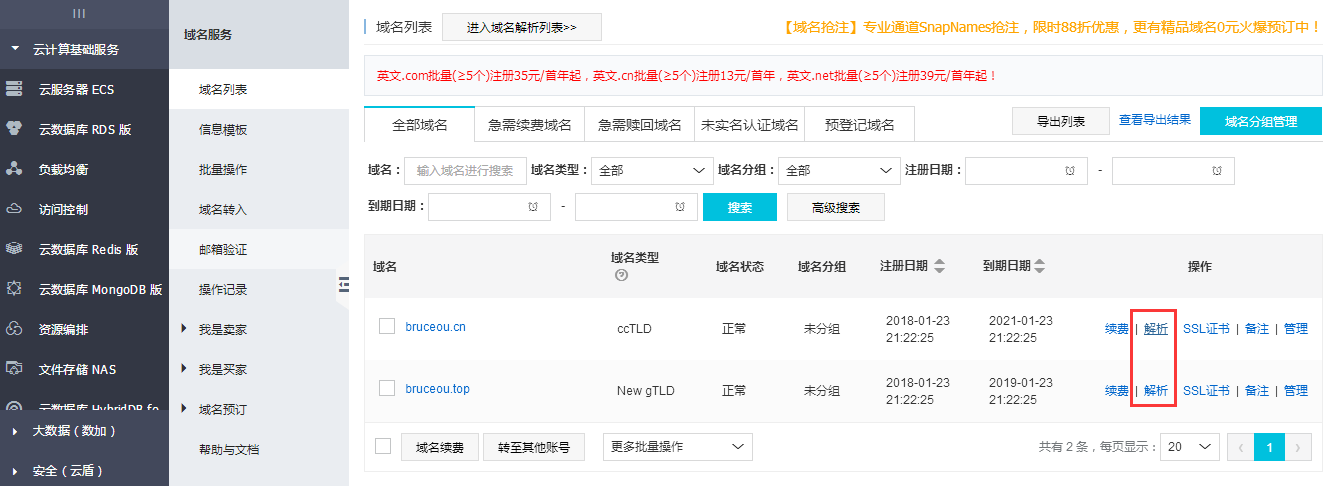Check the bruceou.top row checkbox

(x=387, y=388)
